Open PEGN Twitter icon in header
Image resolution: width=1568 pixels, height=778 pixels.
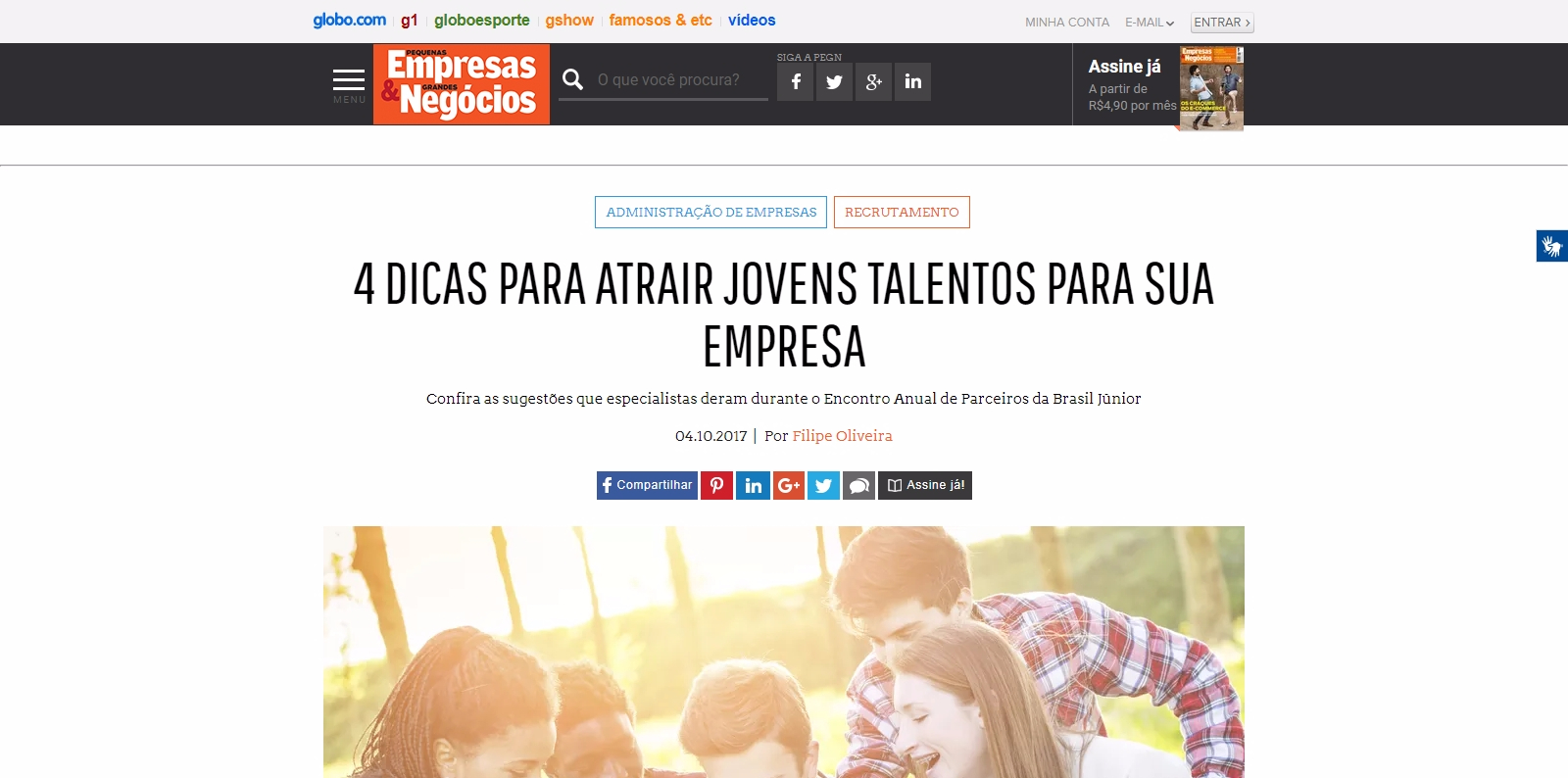[834, 81]
